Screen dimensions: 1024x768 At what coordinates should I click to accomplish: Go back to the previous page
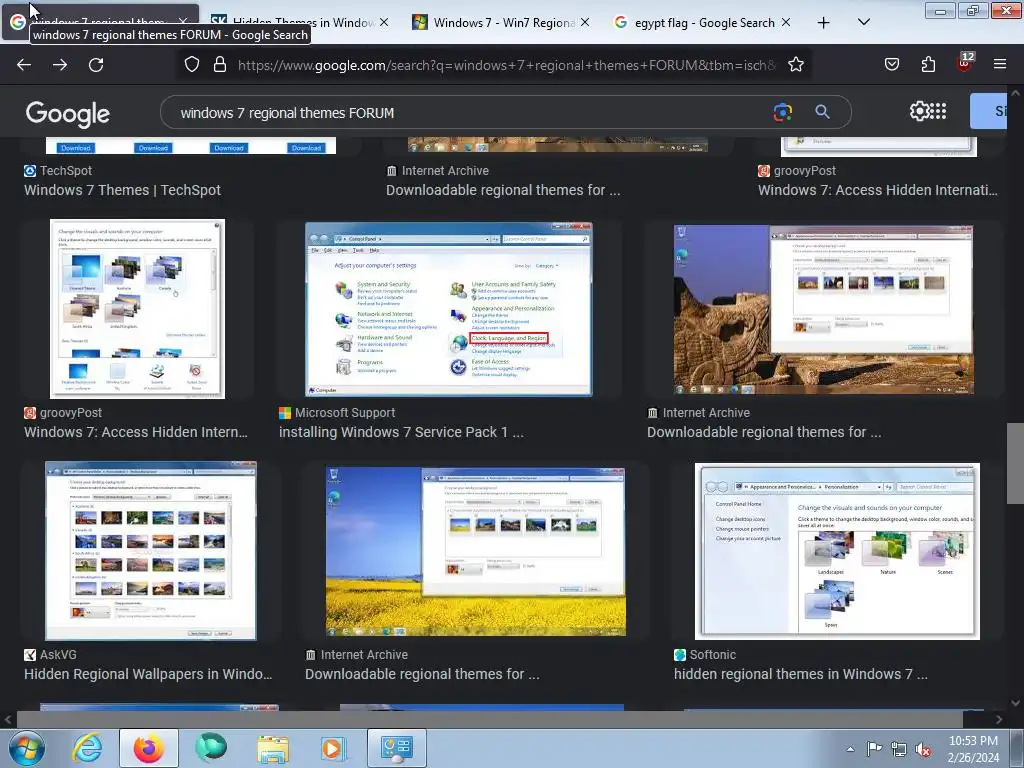(24, 65)
